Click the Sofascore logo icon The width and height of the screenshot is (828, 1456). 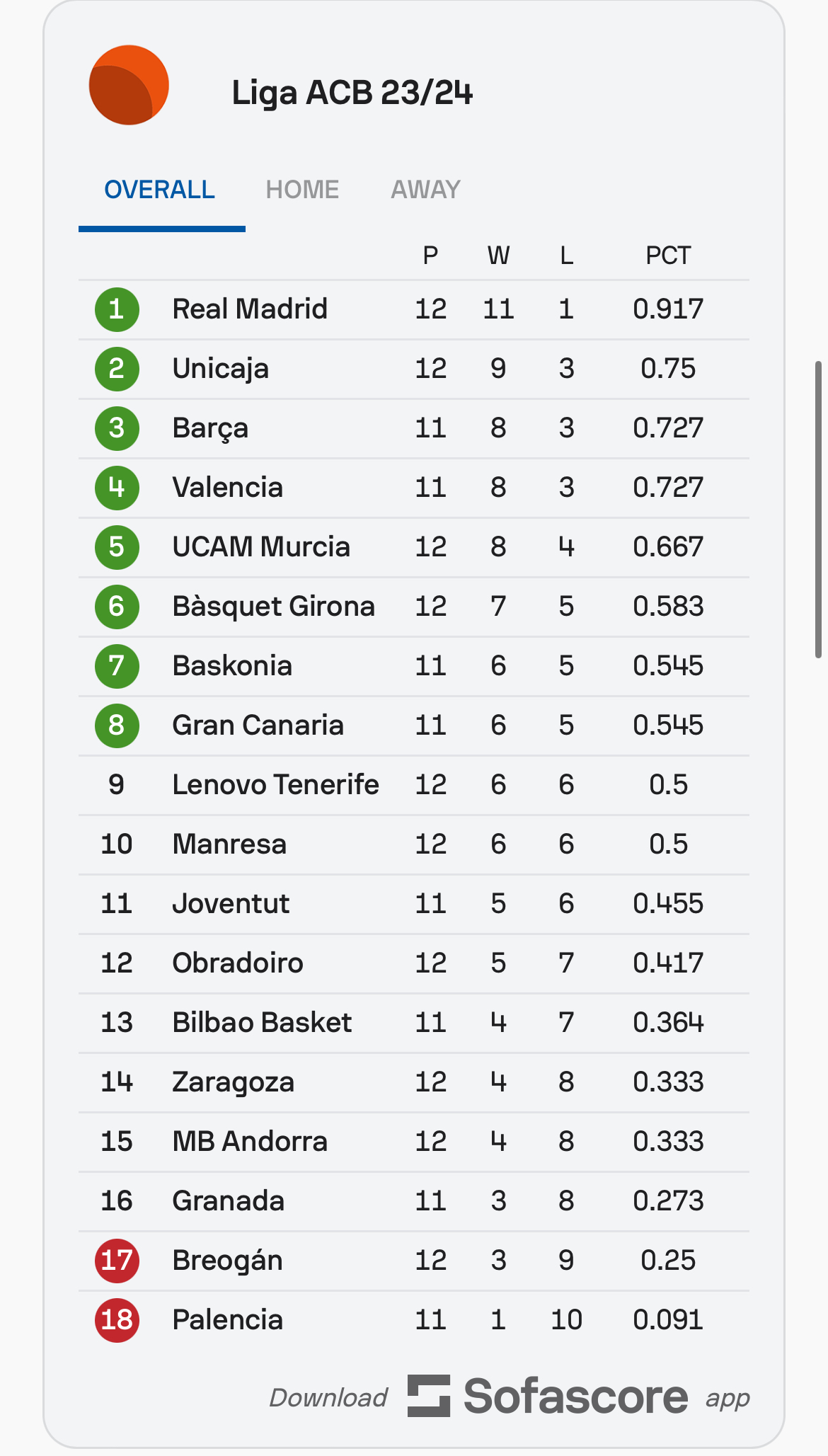coord(428,1396)
